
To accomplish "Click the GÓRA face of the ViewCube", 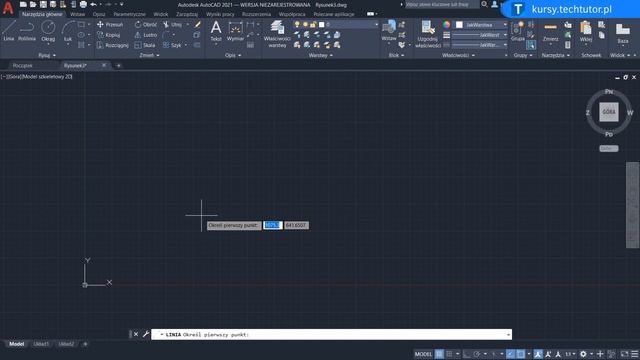I will [609, 112].
